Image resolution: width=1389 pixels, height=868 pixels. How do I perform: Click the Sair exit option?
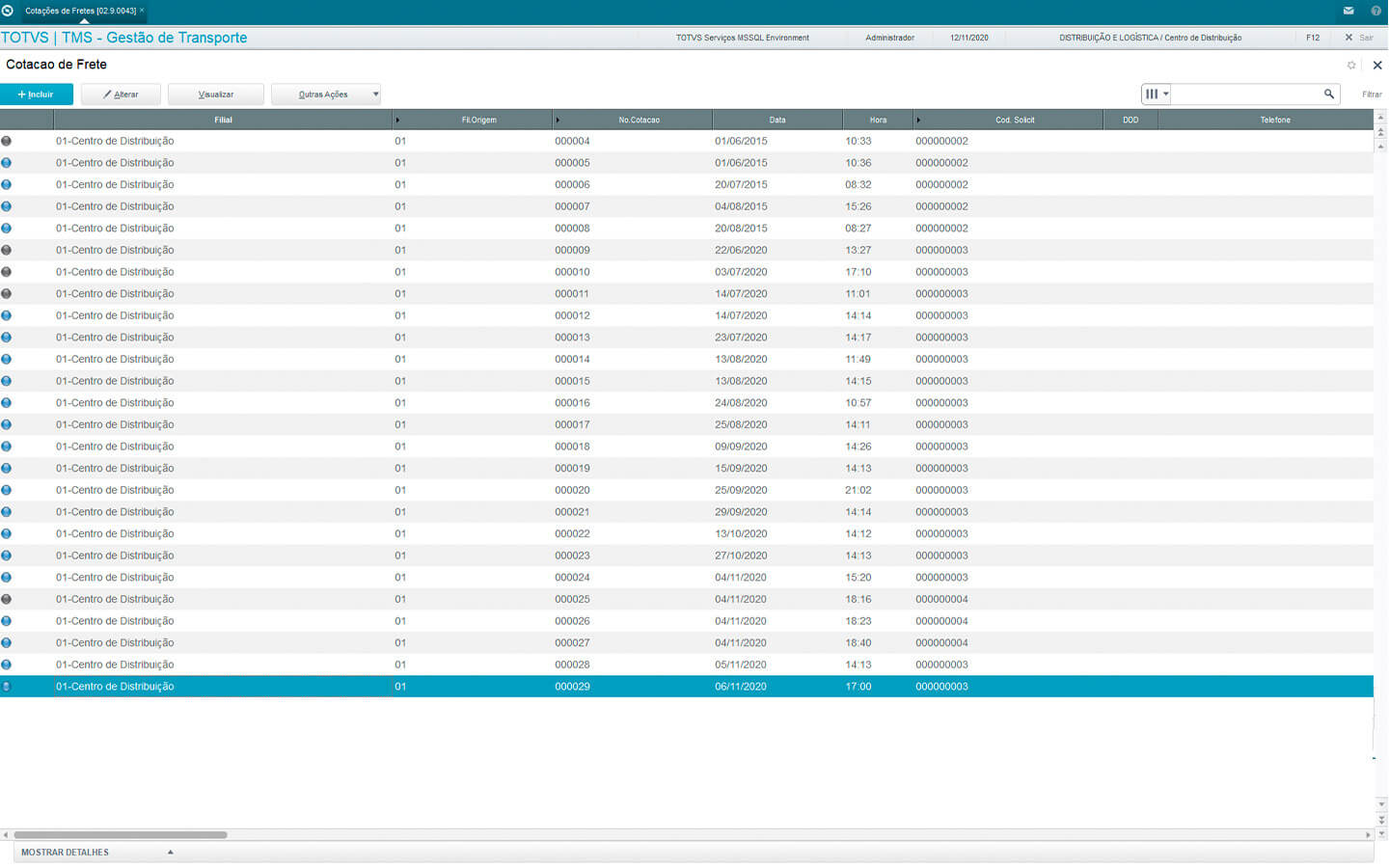click(1359, 38)
